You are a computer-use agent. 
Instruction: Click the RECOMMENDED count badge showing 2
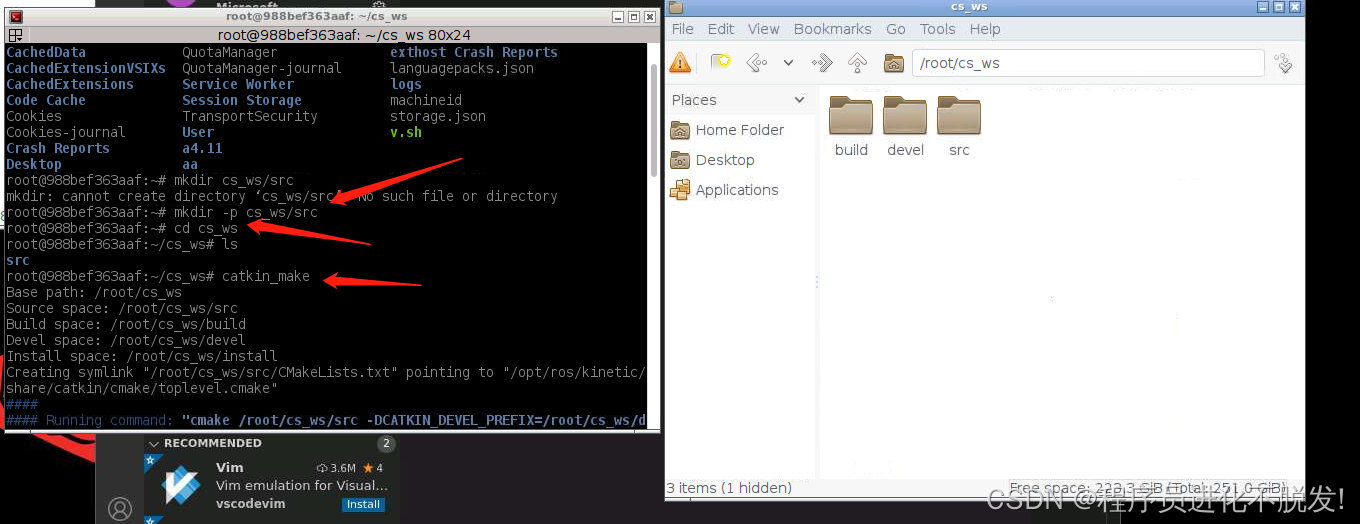386,443
